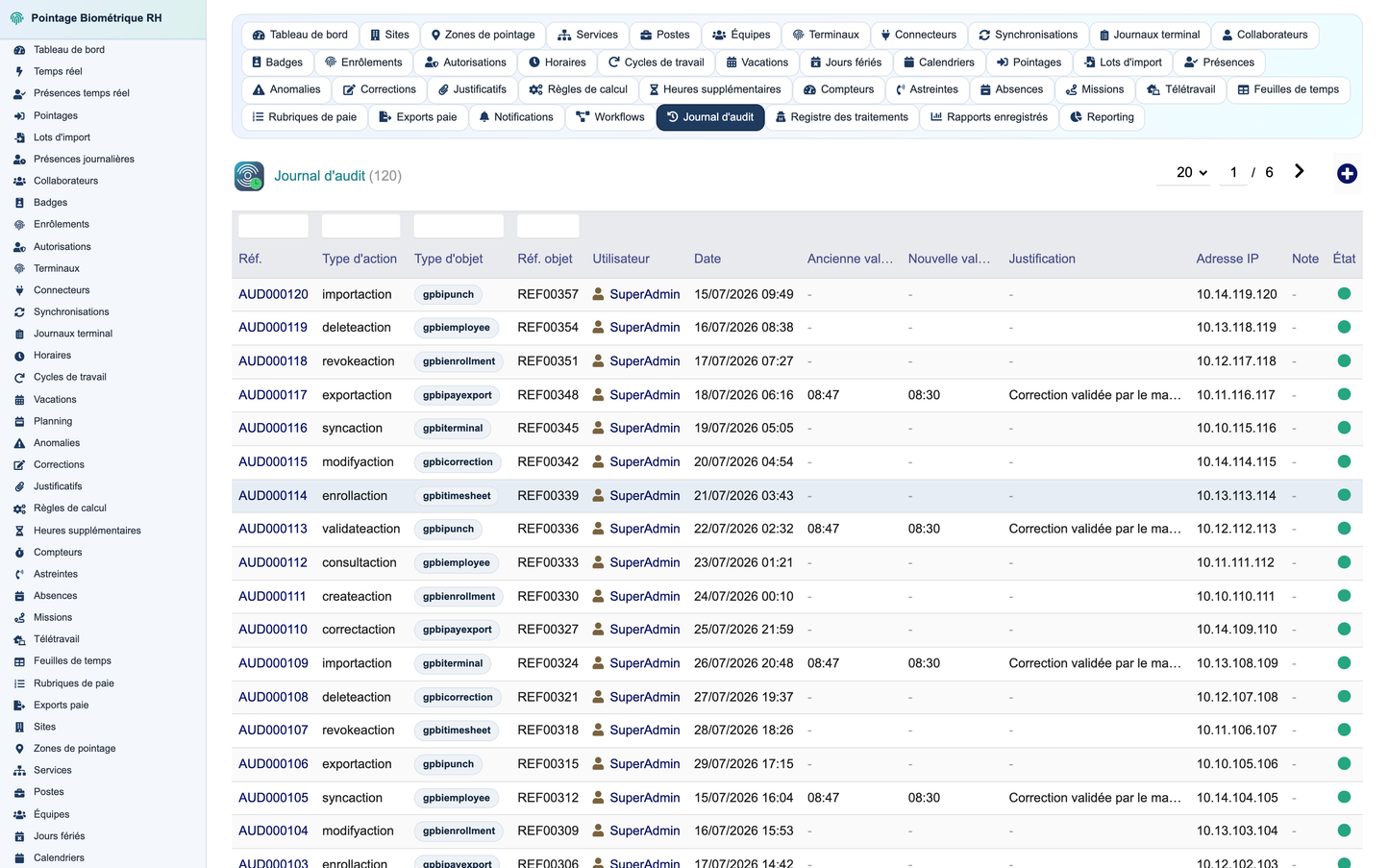The height and width of the screenshot is (868, 1389).
Task: Sort by Utilisateur column header
Action: pyautogui.click(x=621, y=259)
